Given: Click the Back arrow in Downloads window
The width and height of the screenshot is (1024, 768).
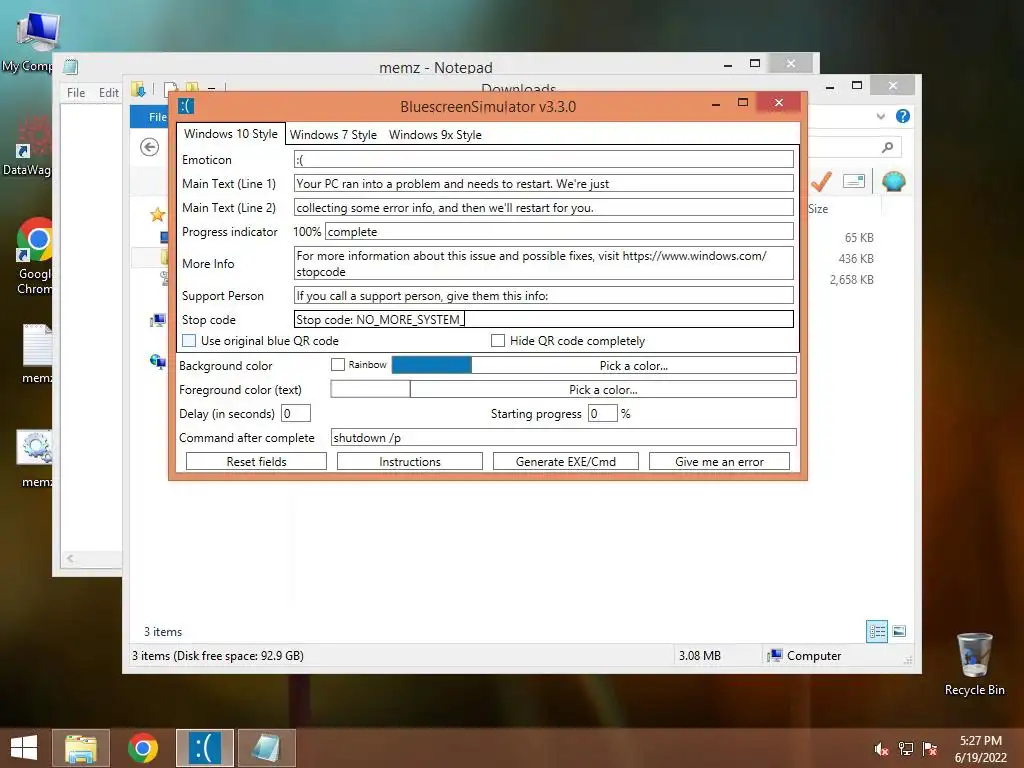Looking at the screenshot, I should click(x=150, y=147).
